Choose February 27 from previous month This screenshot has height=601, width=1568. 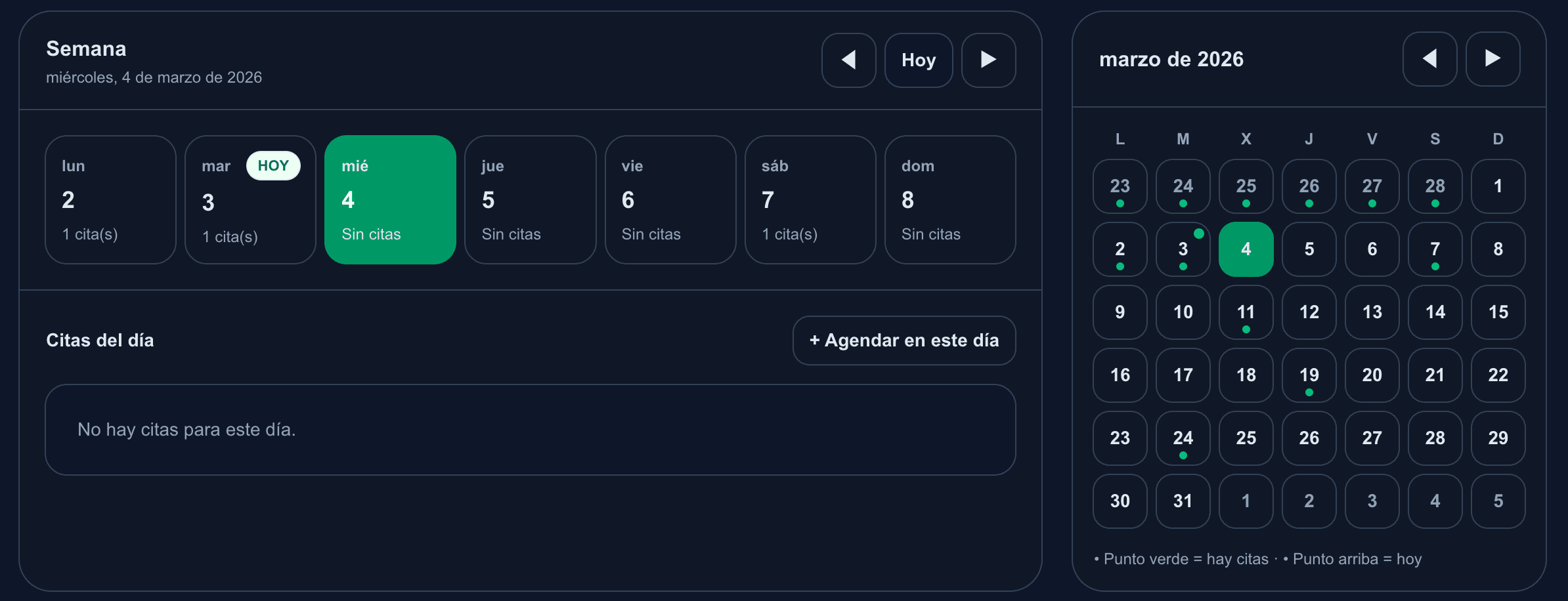1372,187
